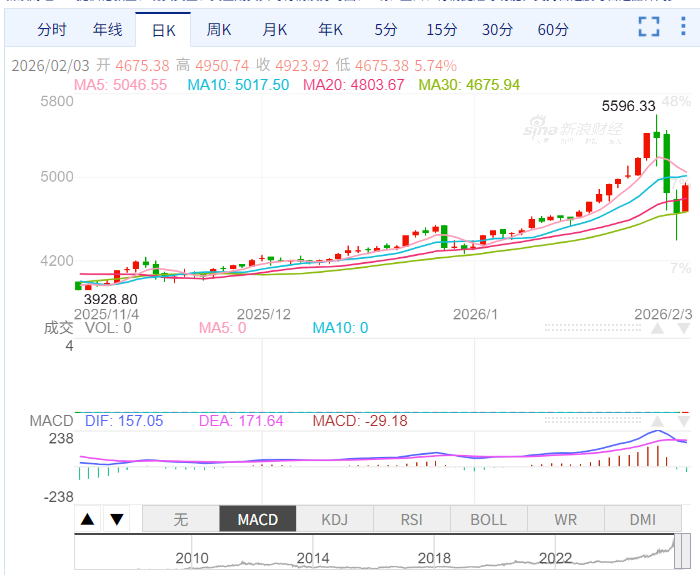Open fullscreen chart view icon

[649, 27]
